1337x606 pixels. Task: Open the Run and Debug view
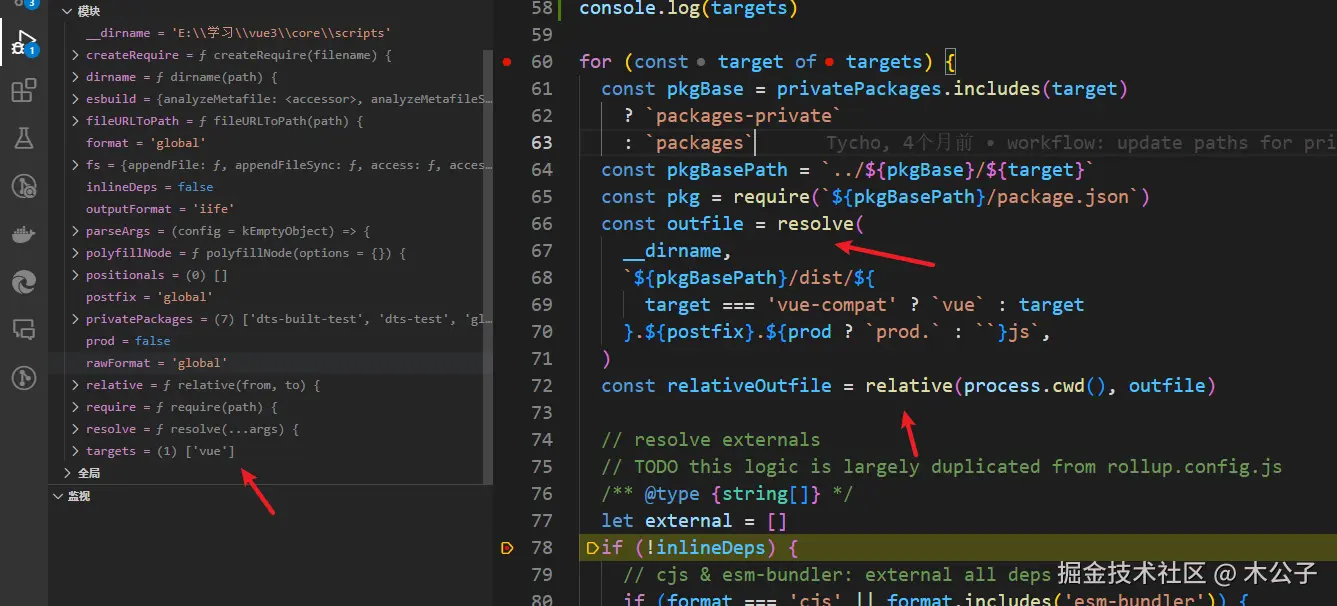click(23, 43)
